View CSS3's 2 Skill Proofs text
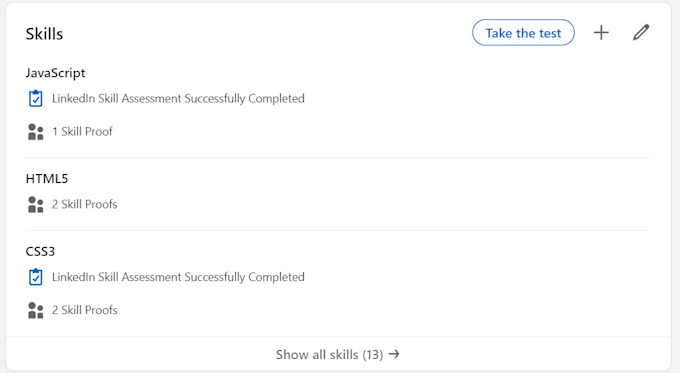Viewport: 680px width, 373px height. pyautogui.click(x=85, y=310)
